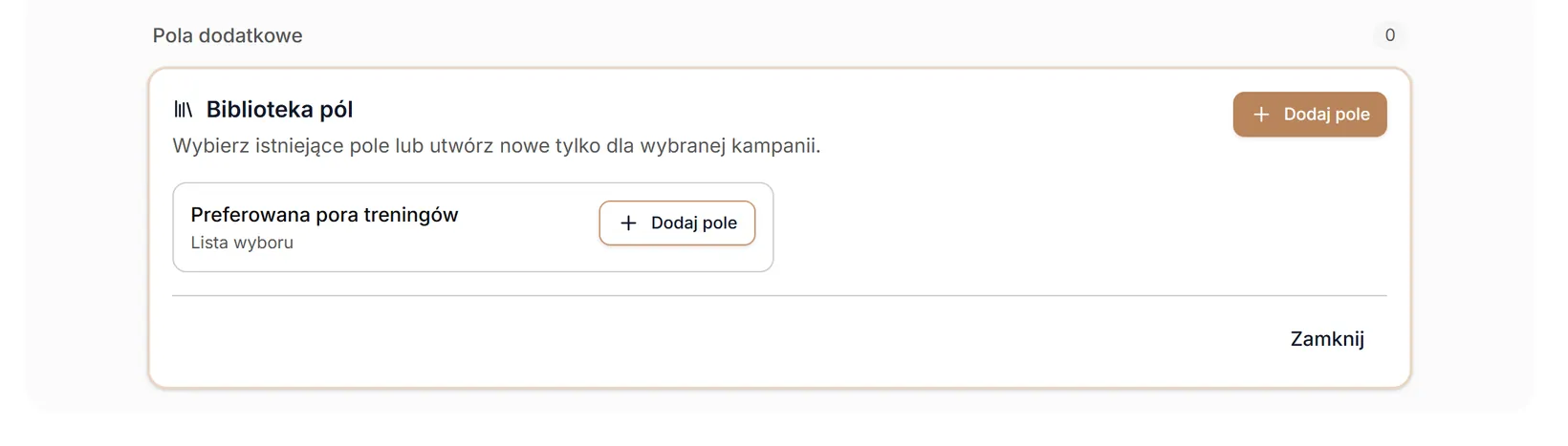
Task: Click the Lista wyboru field type label
Action: point(242,243)
